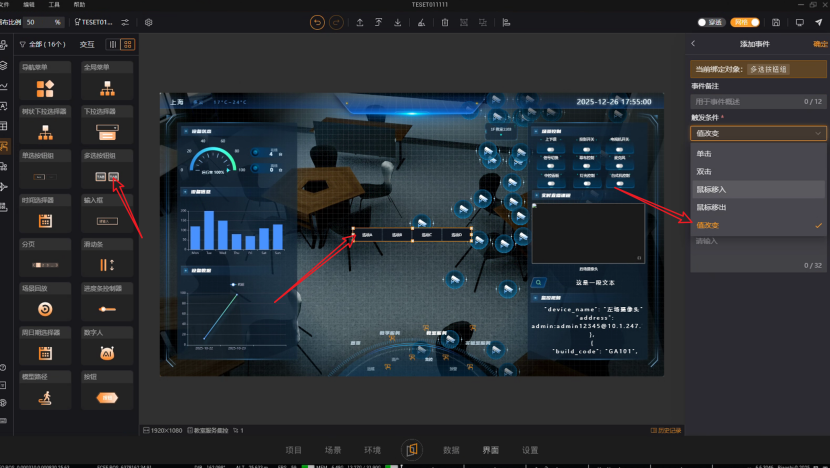Open the TESET01 scene selector
Viewport: 830px width, 468px height.
(94, 22)
